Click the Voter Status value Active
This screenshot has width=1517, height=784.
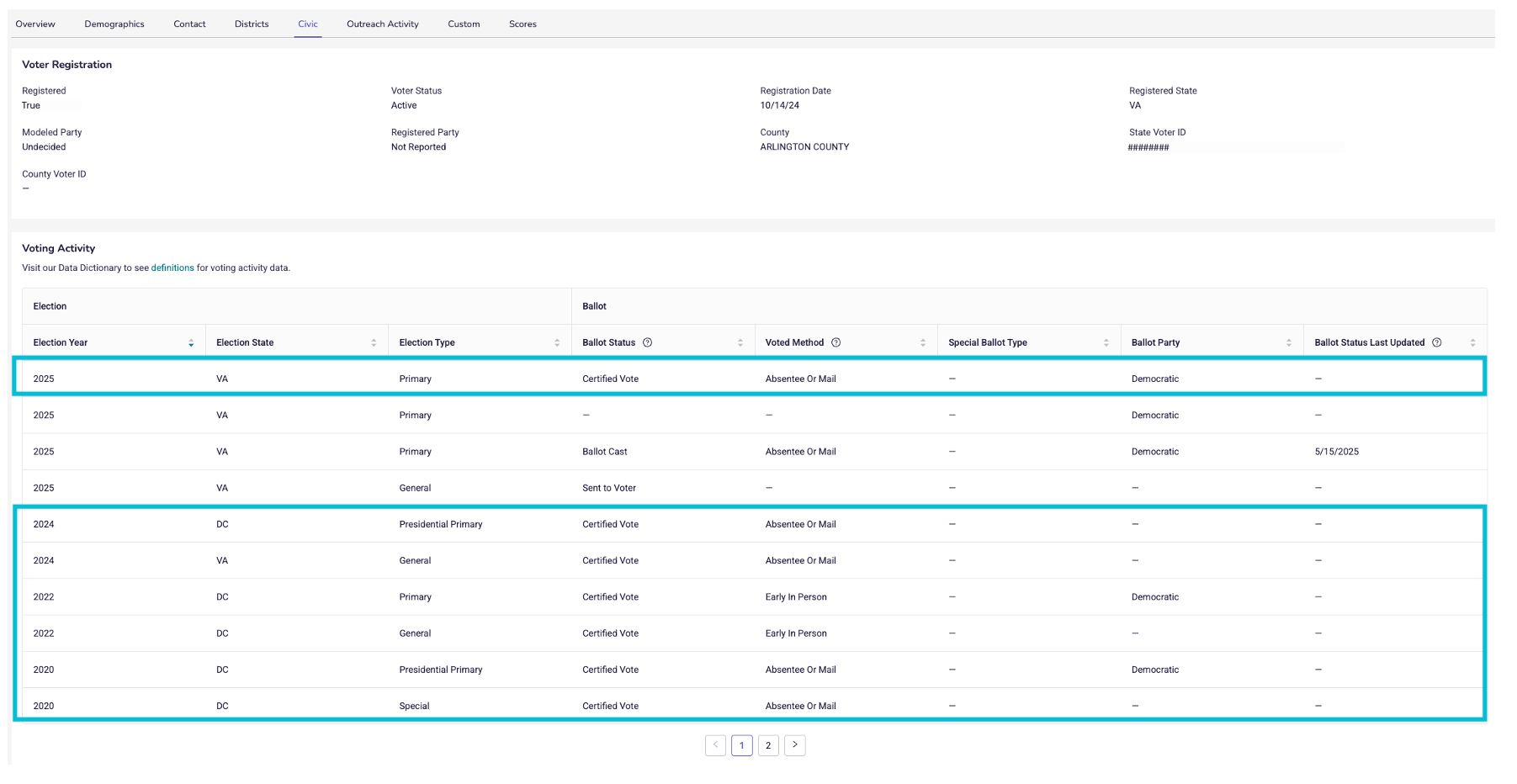[x=404, y=105]
